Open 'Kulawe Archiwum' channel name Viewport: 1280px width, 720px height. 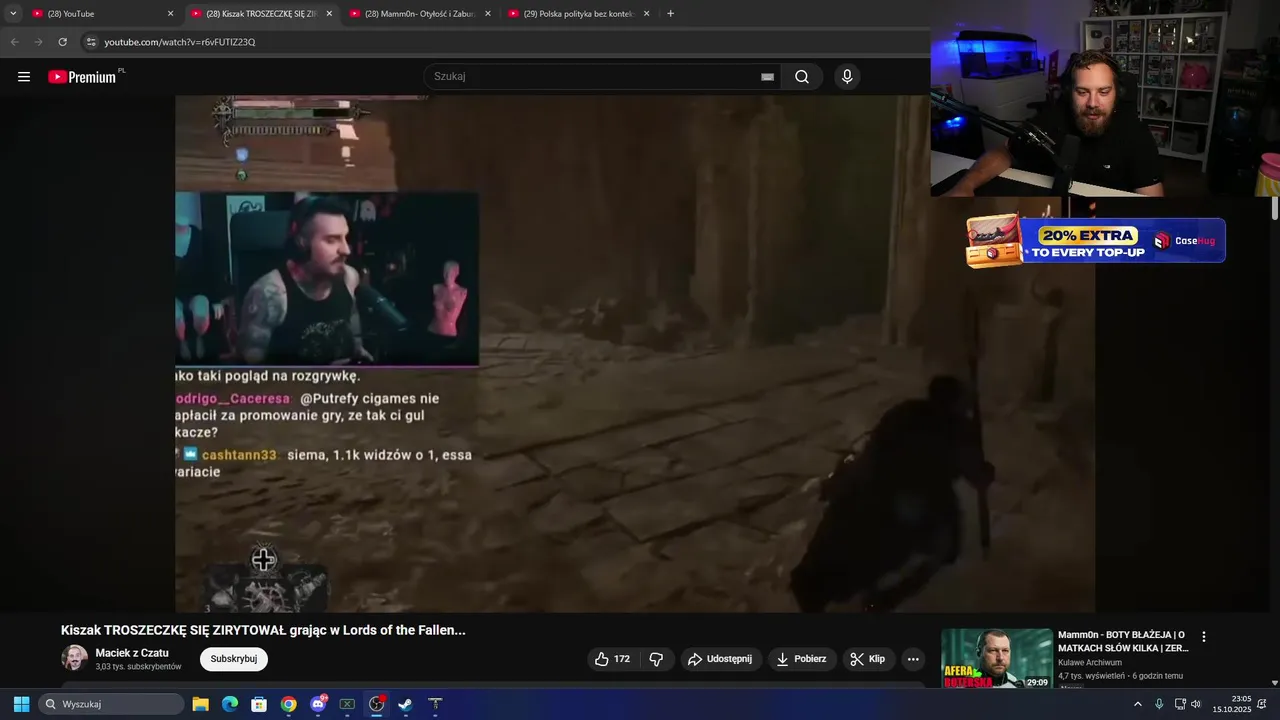1090,663
